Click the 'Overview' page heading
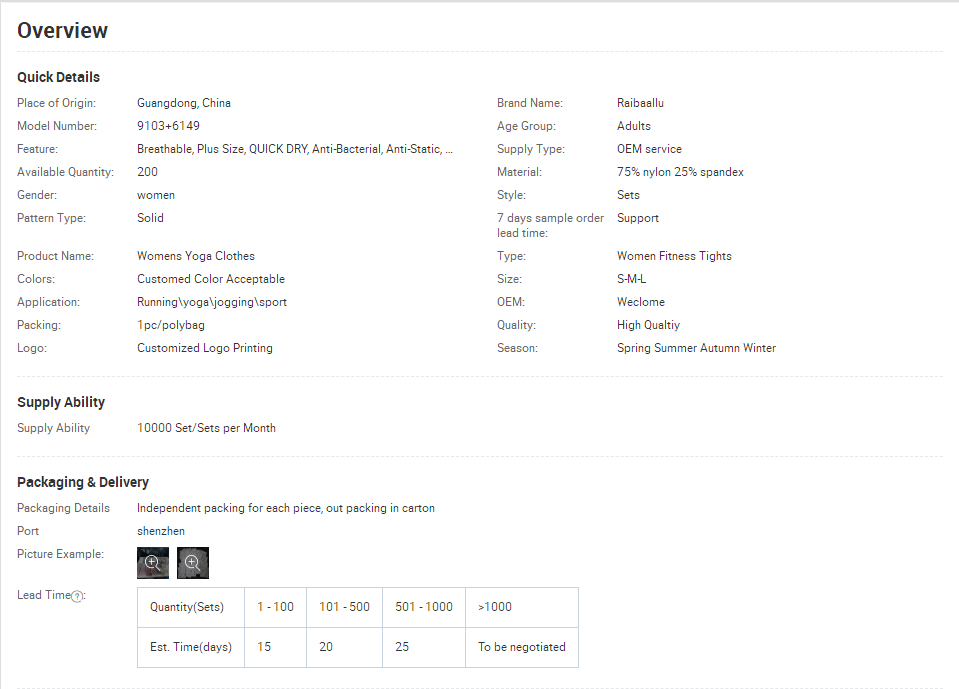 [62, 31]
